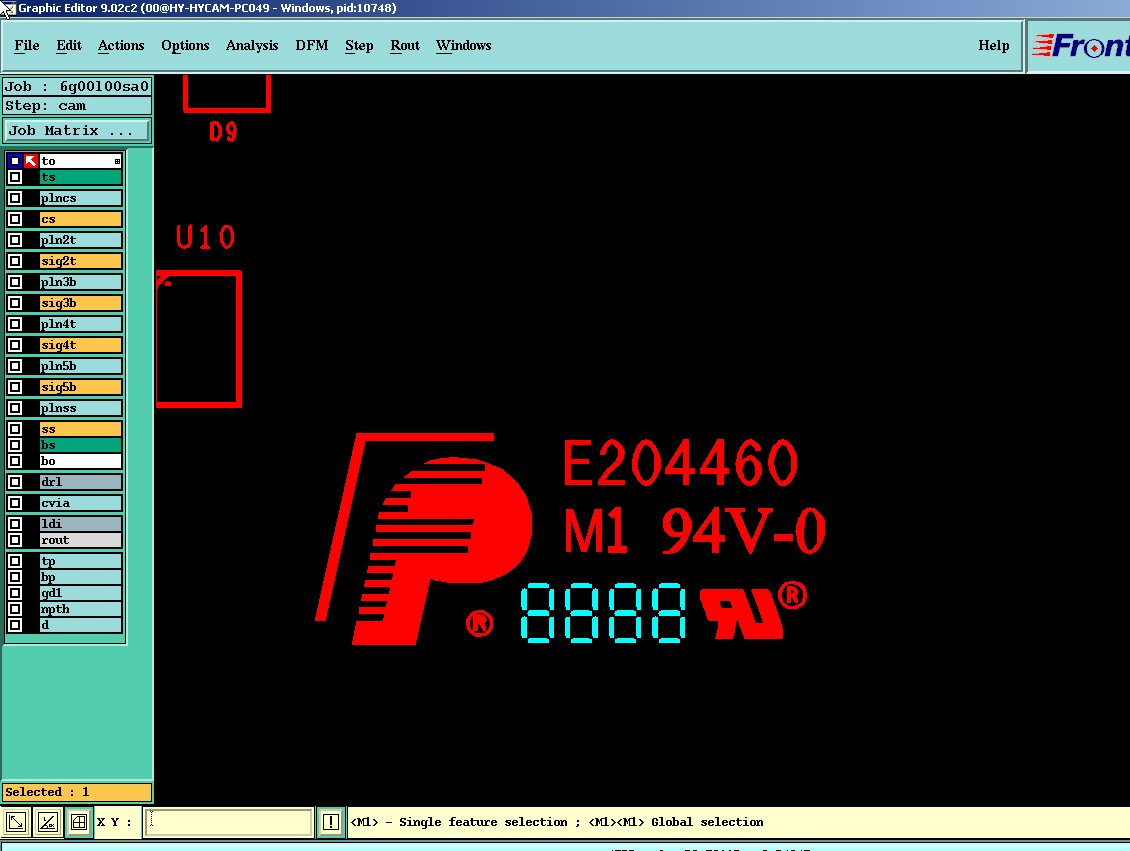
Task: Open the Actions menu
Action: tap(120, 45)
